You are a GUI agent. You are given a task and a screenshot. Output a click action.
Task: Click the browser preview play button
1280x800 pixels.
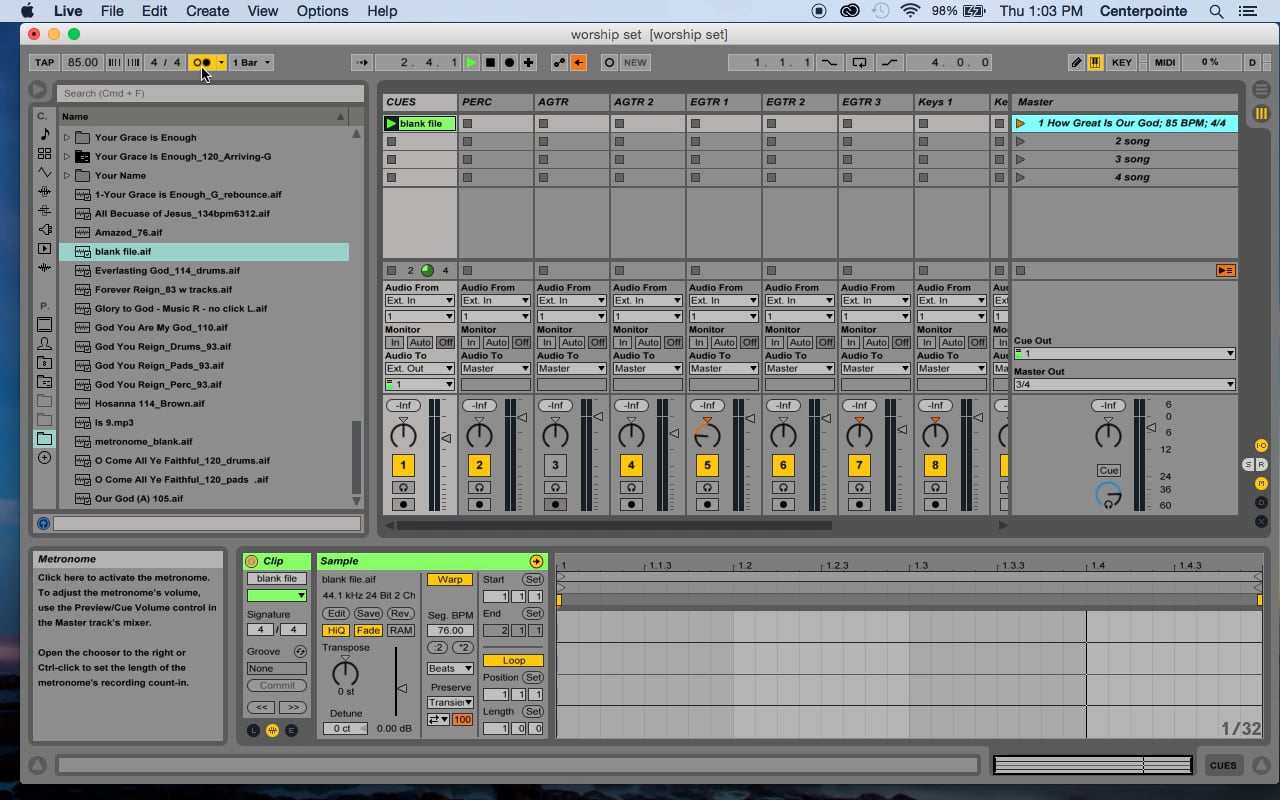pos(38,90)
